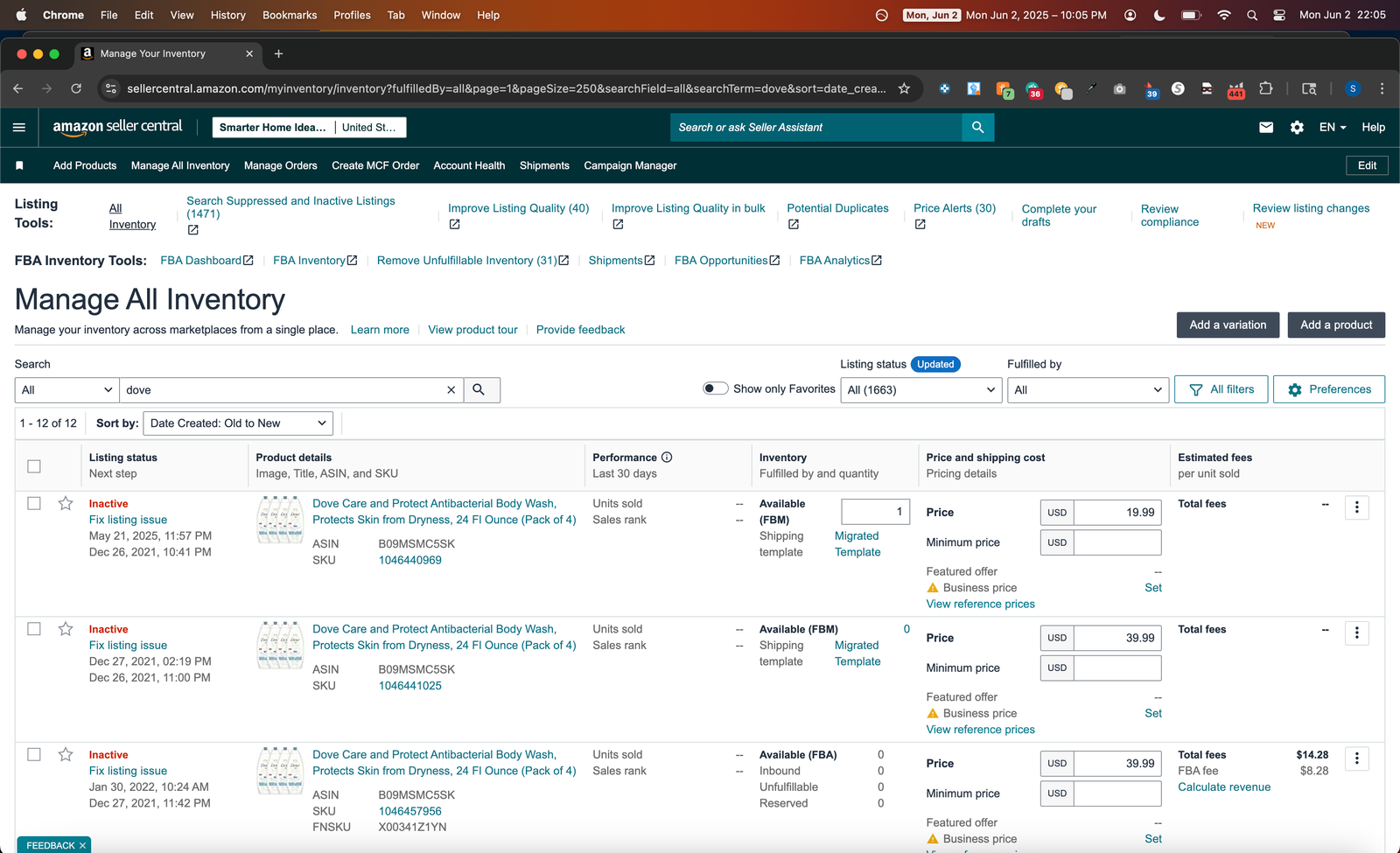The width and height of the screenshot is (1400, 853).
Task: Toggle Show only Favorites switch
Action: [x=716, y=389]
